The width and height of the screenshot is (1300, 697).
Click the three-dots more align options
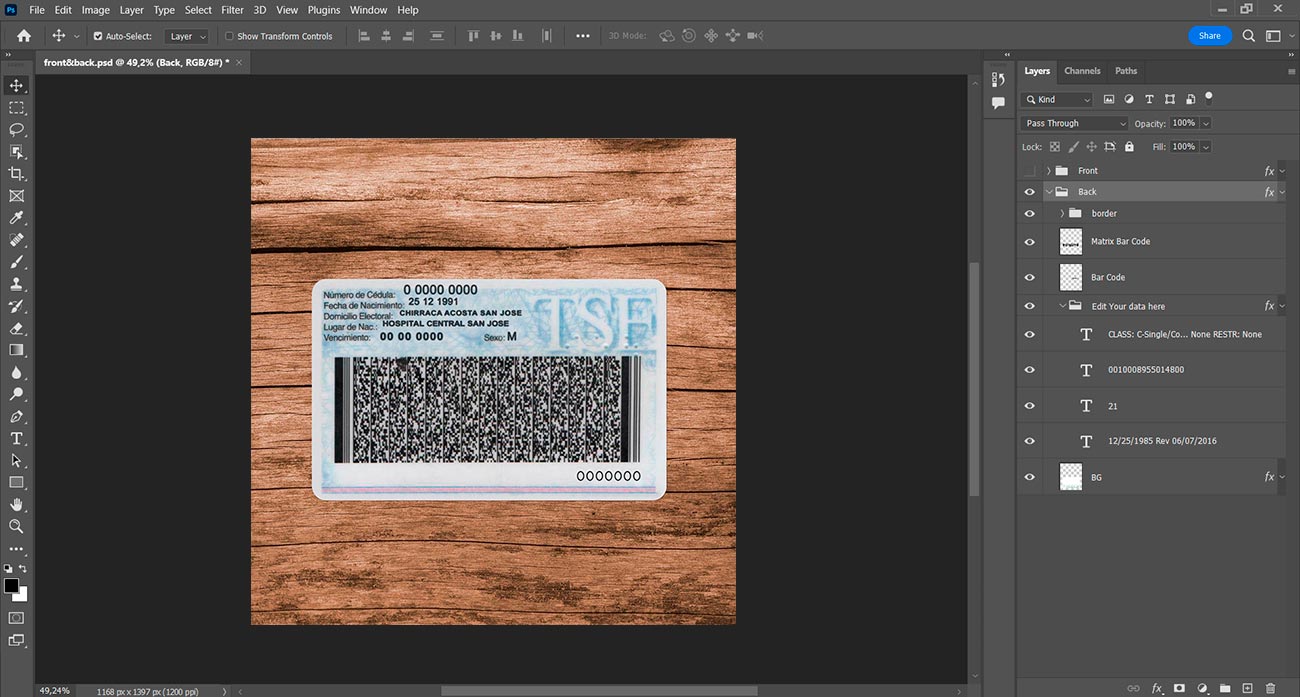(x=583, y=36)
